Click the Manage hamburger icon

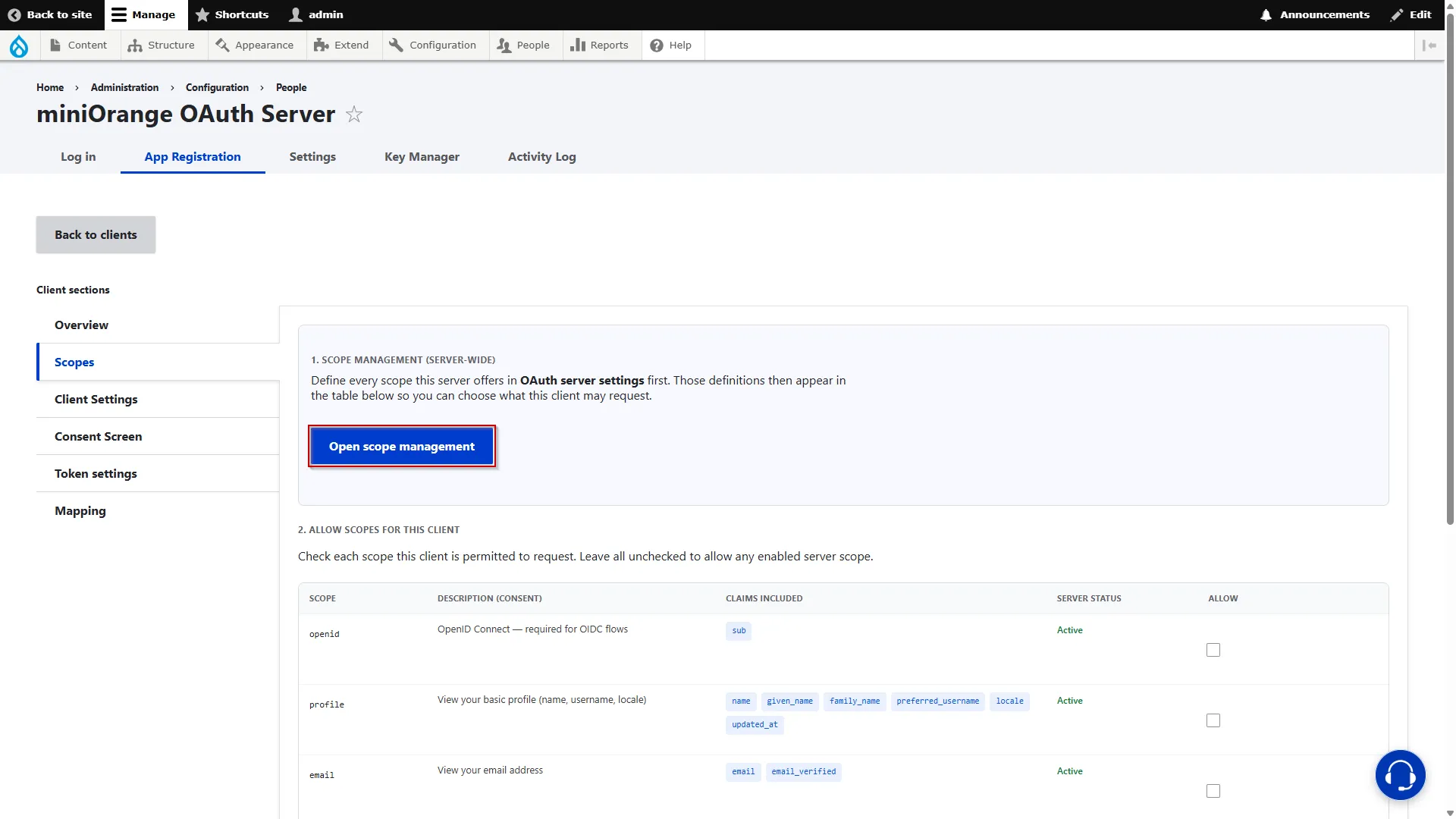[119, 14]
